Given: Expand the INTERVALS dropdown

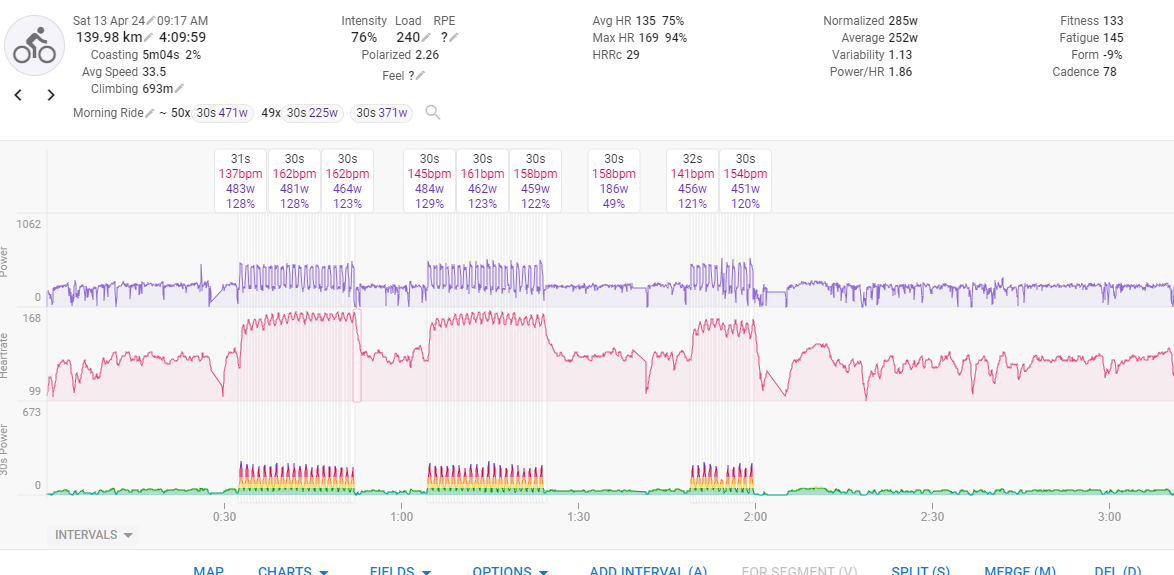Looking at the screenshot, I should pyautogui.click(x=94, y=535).
